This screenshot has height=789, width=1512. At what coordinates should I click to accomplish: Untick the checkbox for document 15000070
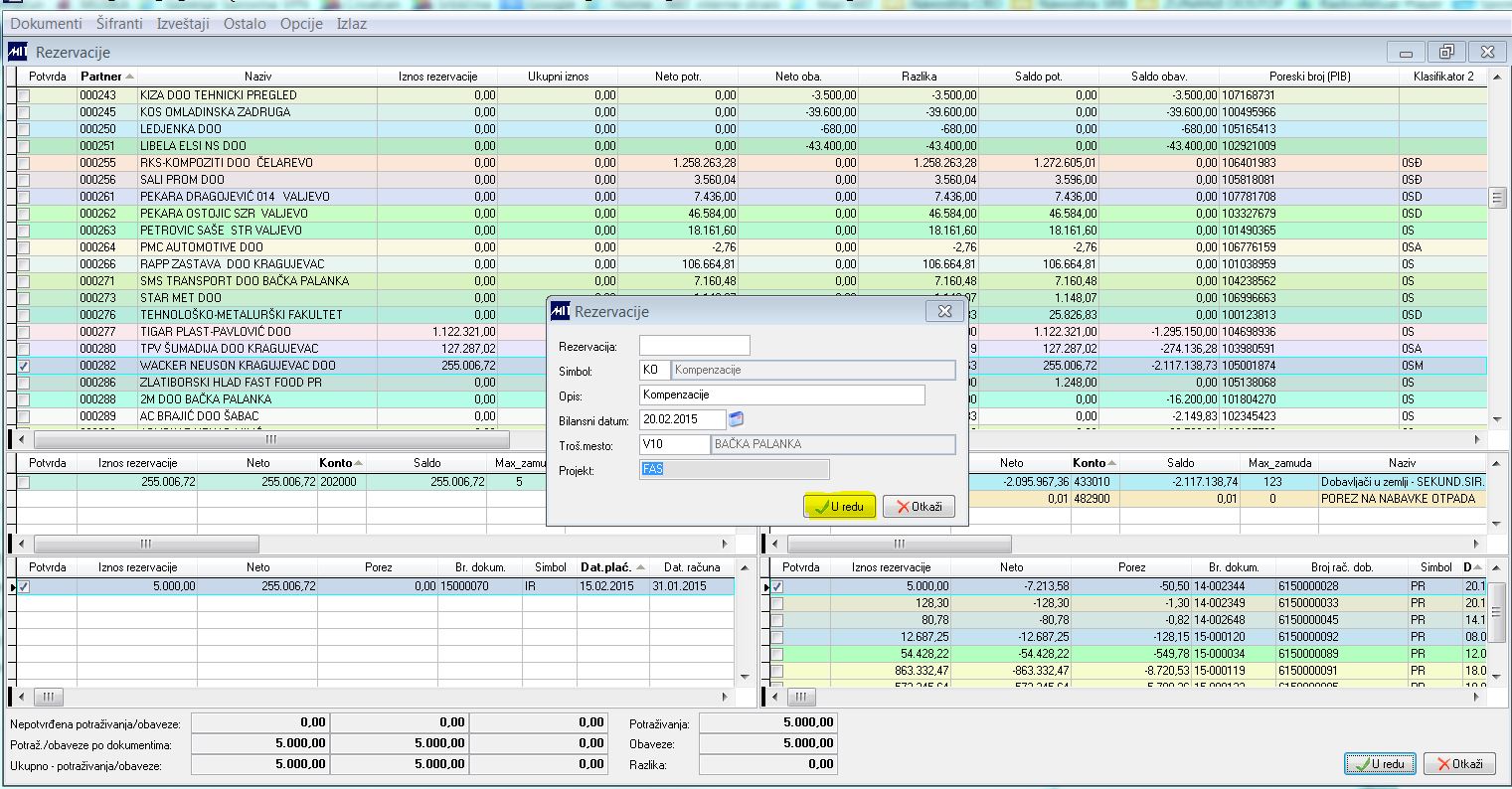pyautogui.click(x=24, y=587)
